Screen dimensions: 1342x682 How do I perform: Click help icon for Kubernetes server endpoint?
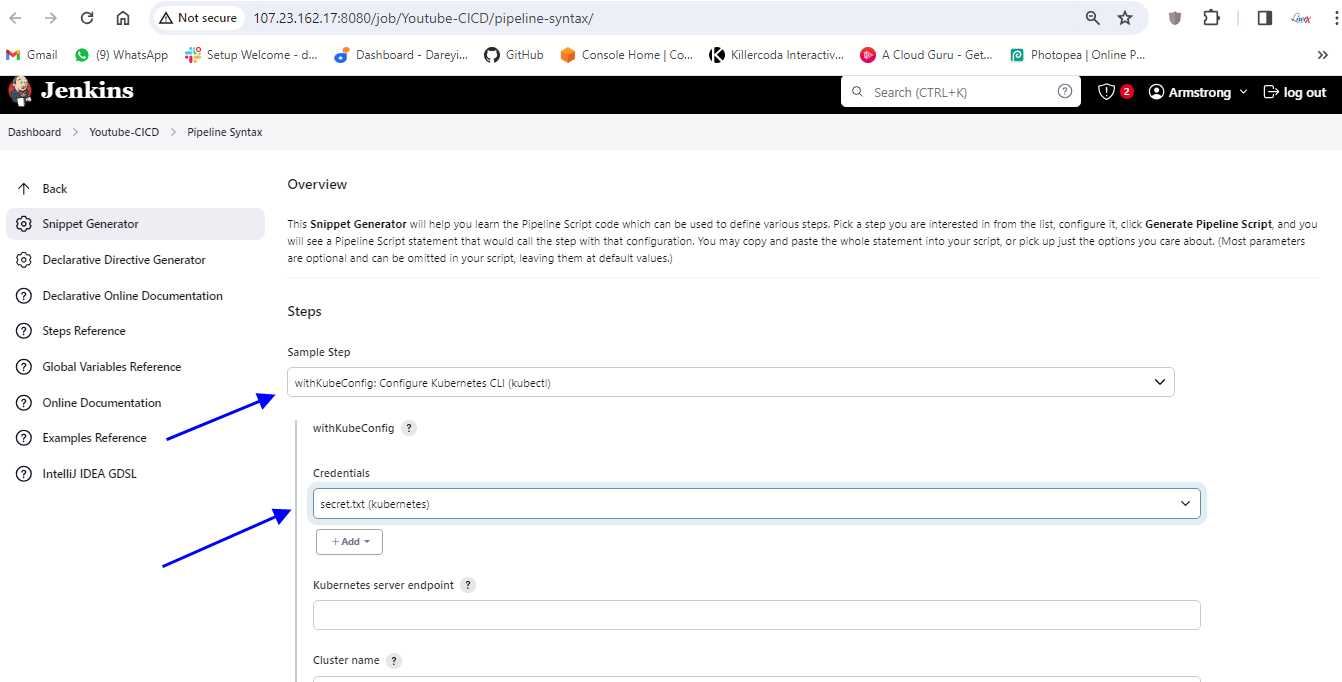pyautogui.click(x=468, y=585)
